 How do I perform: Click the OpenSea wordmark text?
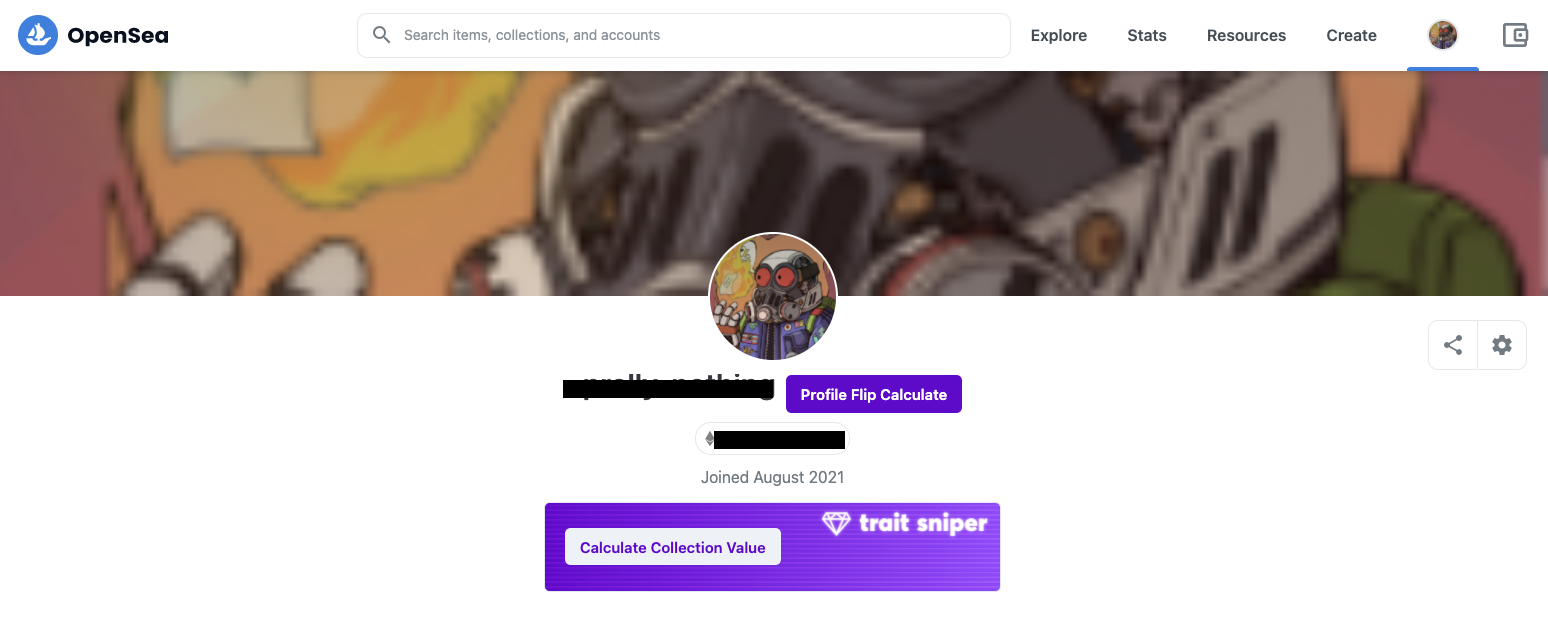118,36
